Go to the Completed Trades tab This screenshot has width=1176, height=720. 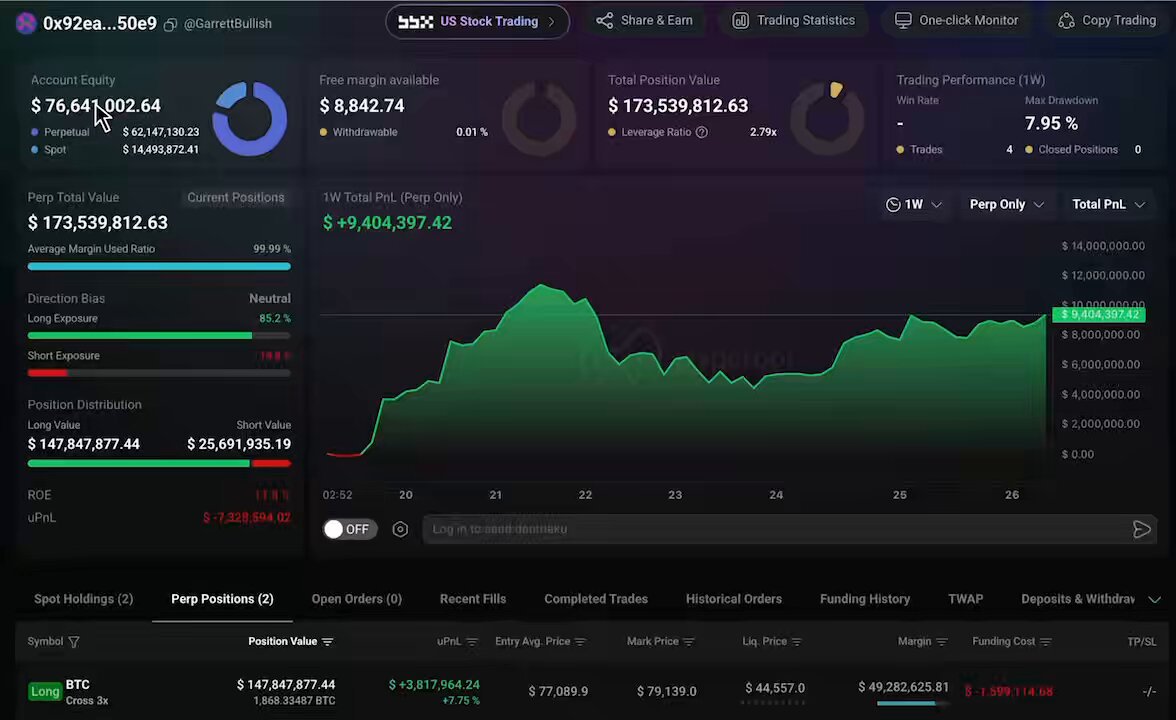pyautogui.click(x=596, y=599)
